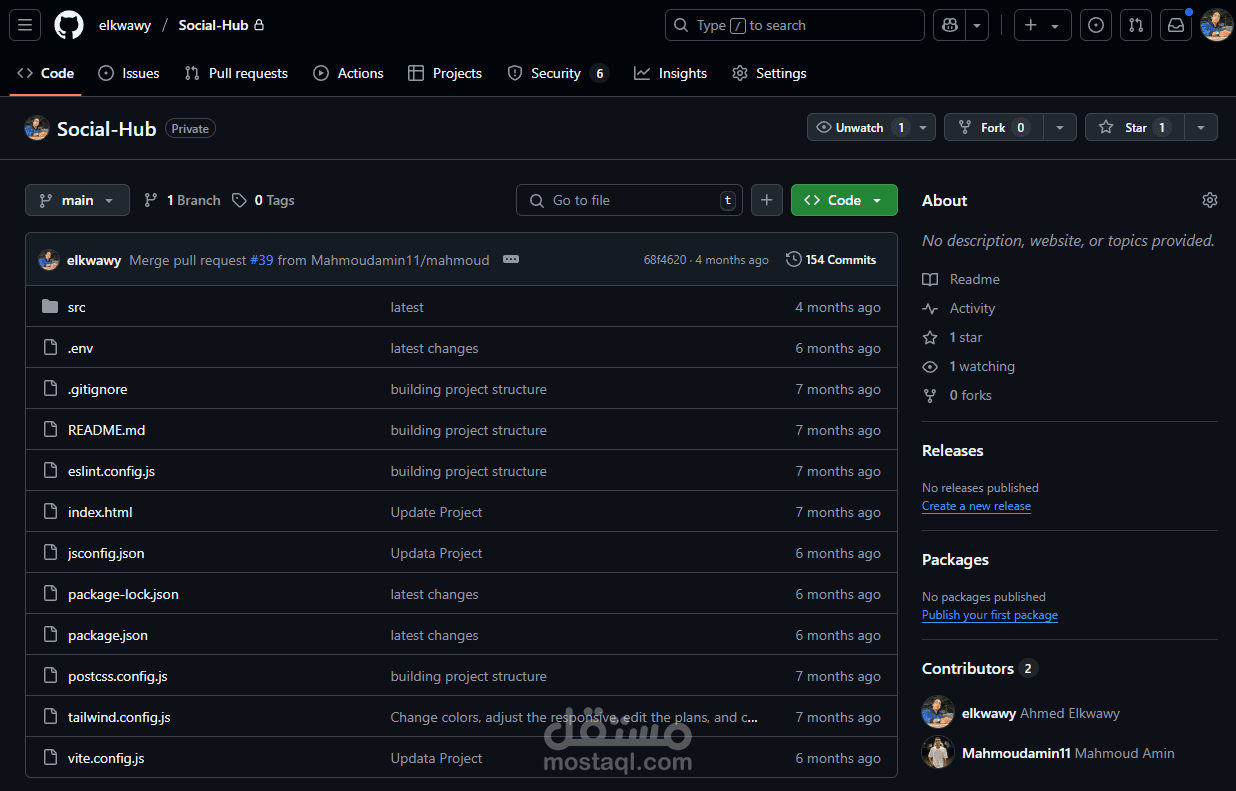Switch to the Projects tab
Image resolution: width=1236 pixels, height=791 pixels.
click(x=445, y=73)
